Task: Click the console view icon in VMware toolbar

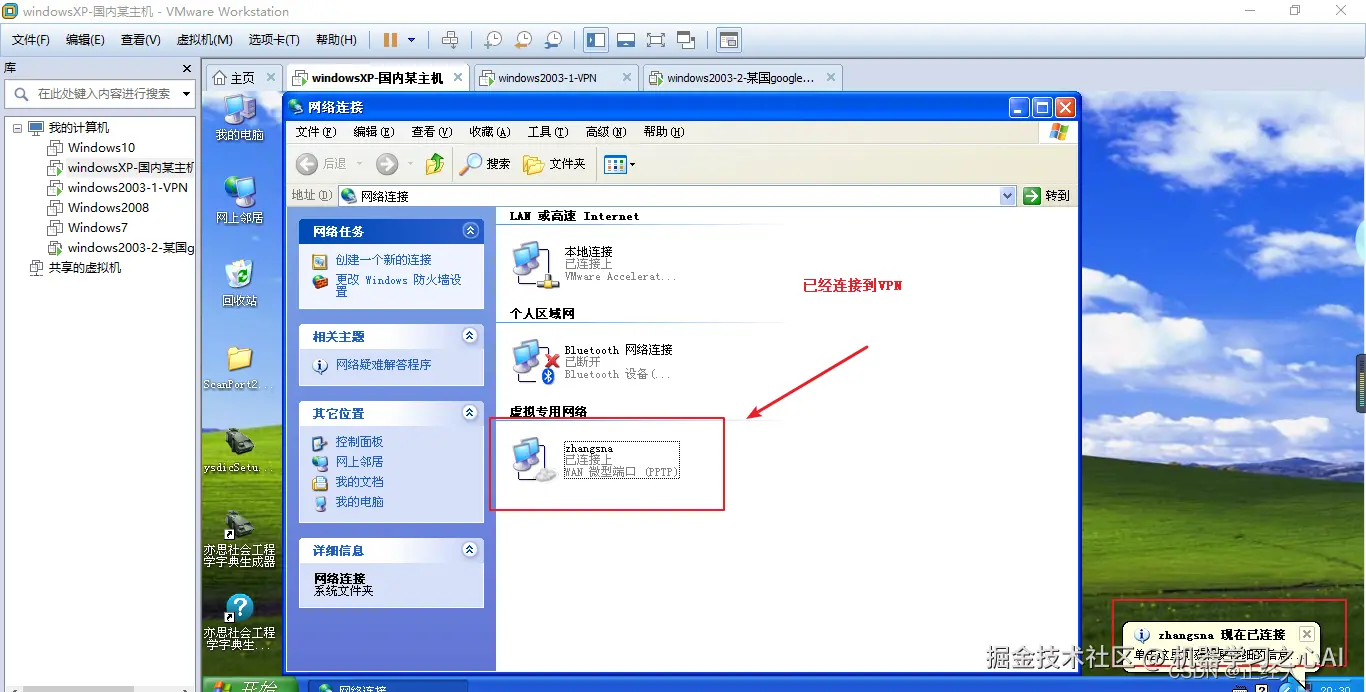Action: 729,40
